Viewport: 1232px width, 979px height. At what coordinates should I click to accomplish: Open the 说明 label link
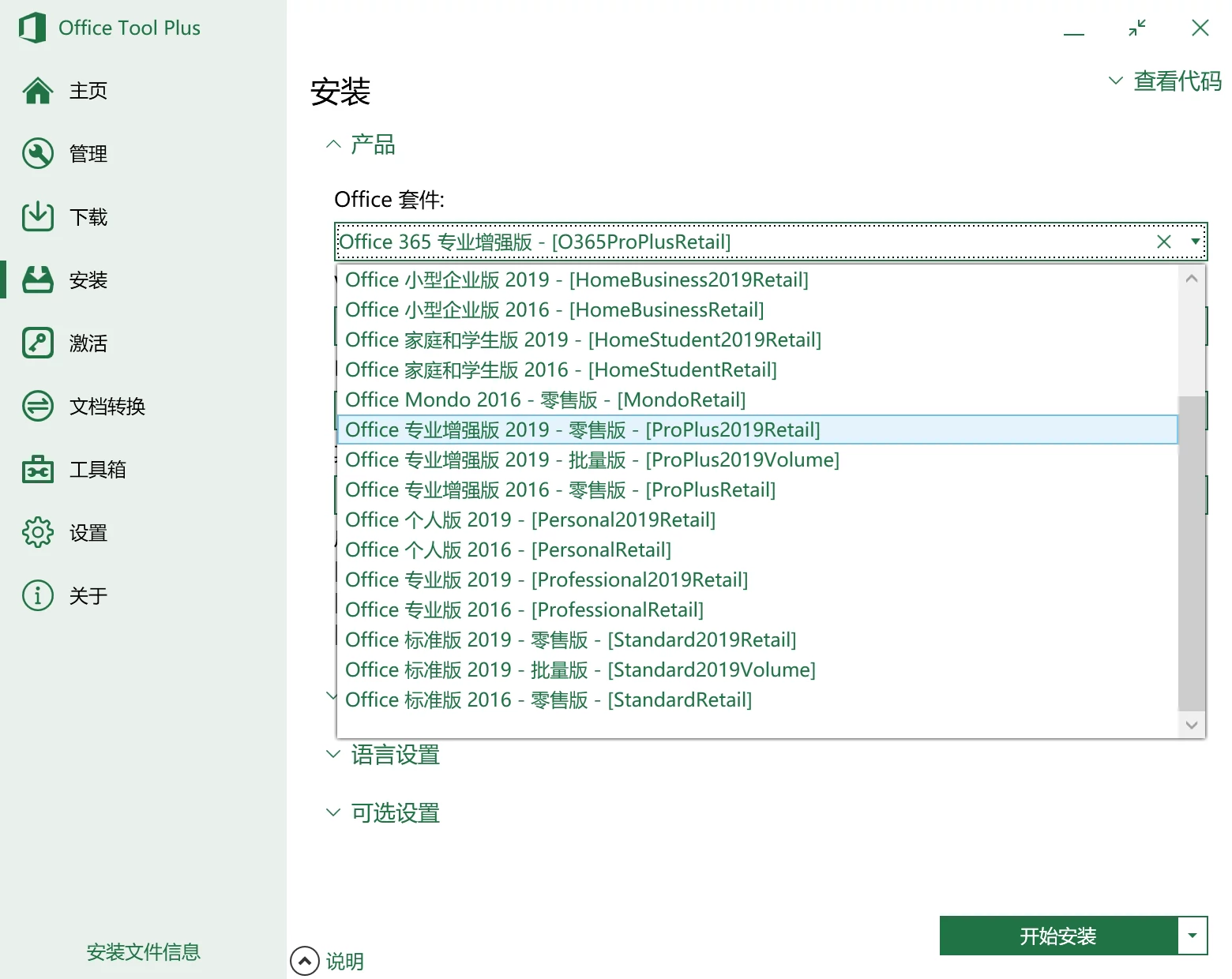click(x=345, y=962)
